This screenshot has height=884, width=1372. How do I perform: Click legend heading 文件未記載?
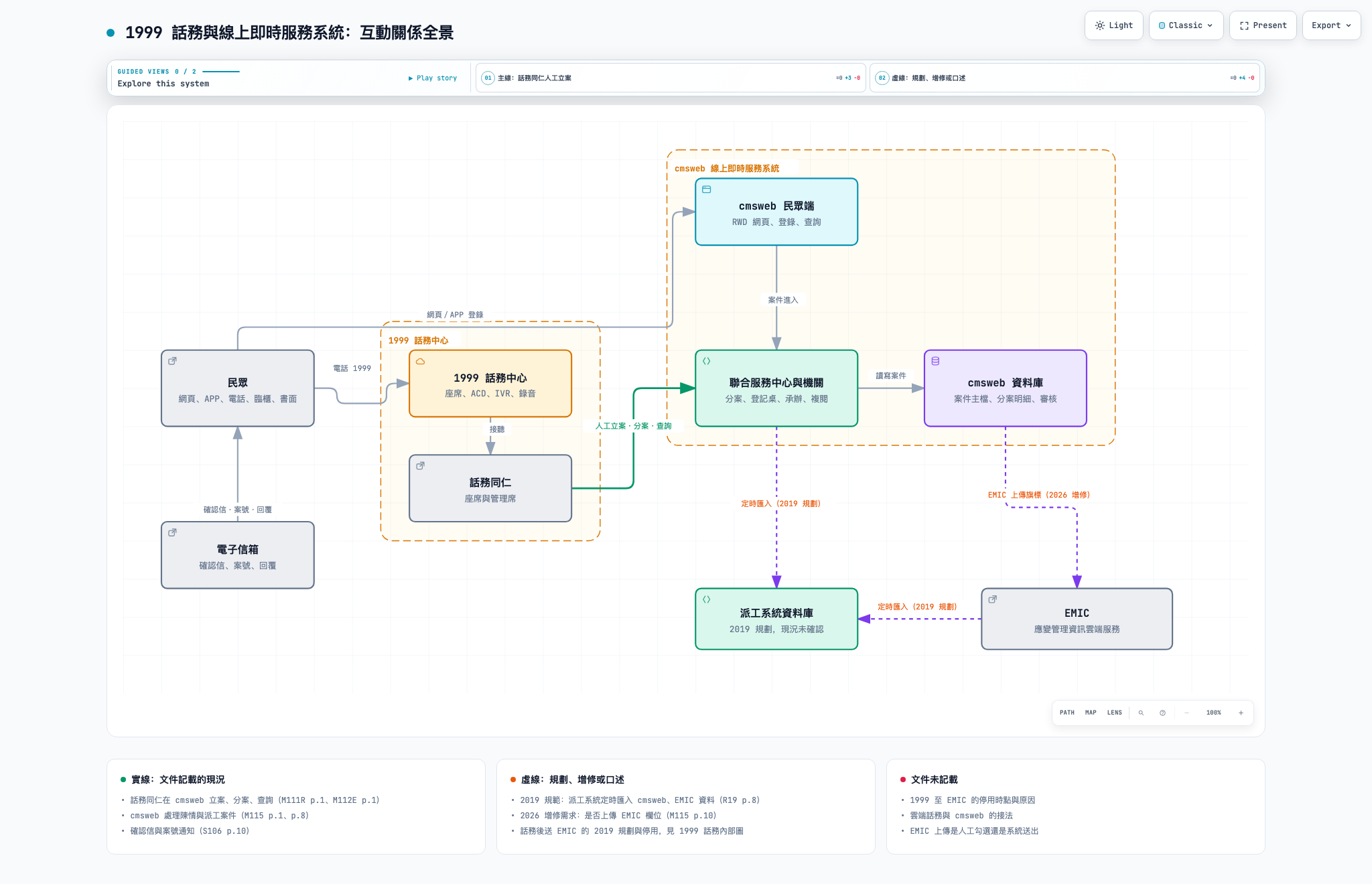pyautogui.click(x=935, y=780)
